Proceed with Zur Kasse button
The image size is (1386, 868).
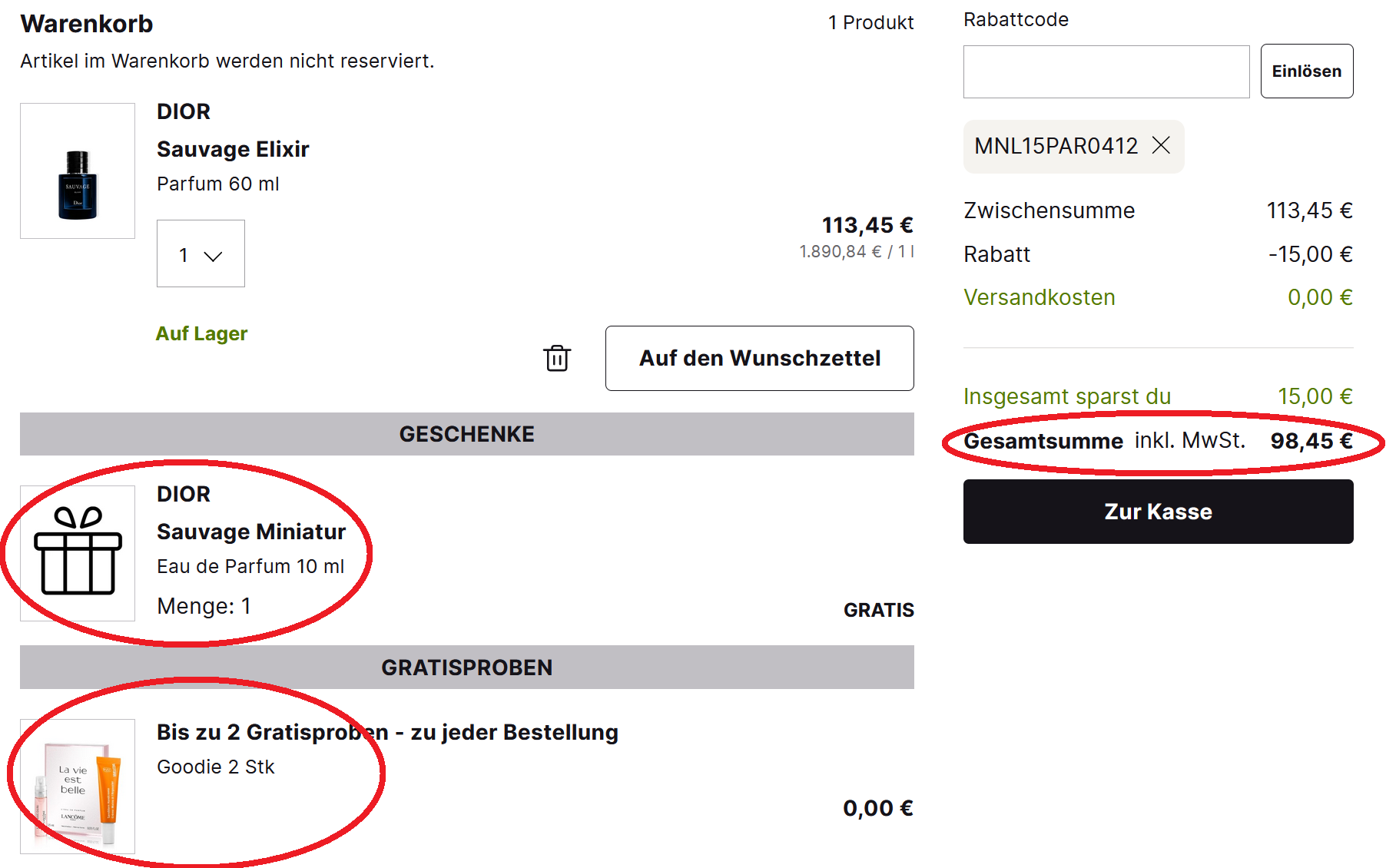[1158, 512]
